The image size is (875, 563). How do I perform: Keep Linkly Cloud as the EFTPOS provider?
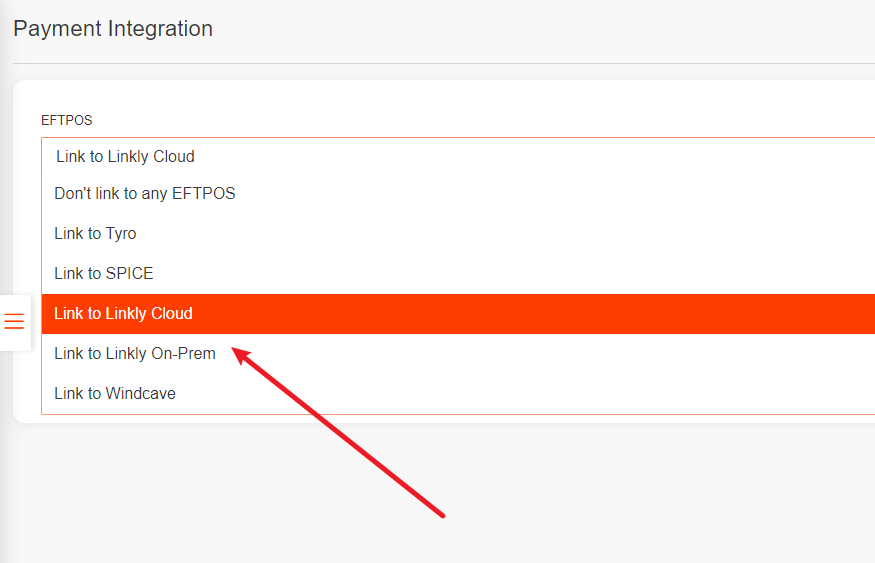pos(123,313)
